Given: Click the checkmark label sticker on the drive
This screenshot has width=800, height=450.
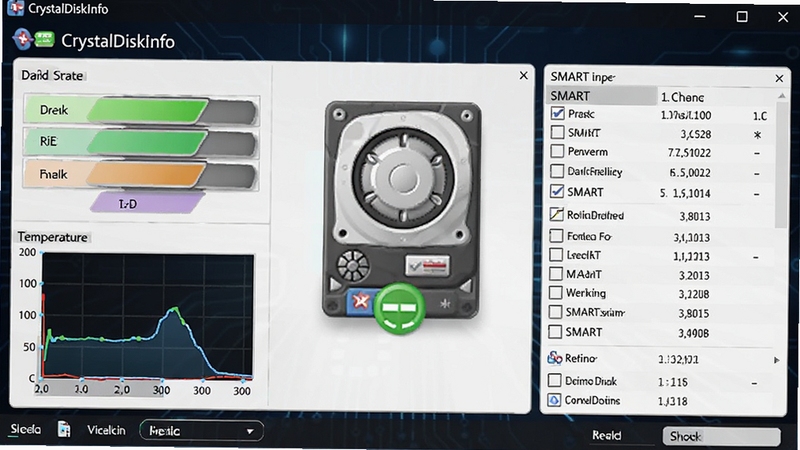Looking at the screenshot, I should [428, 265].
